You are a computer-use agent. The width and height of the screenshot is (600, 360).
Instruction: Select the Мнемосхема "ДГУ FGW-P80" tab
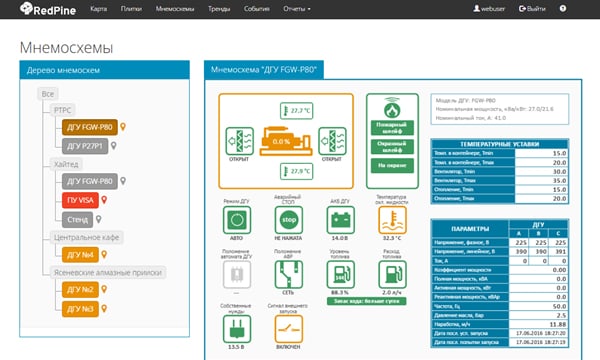(264, 70)
